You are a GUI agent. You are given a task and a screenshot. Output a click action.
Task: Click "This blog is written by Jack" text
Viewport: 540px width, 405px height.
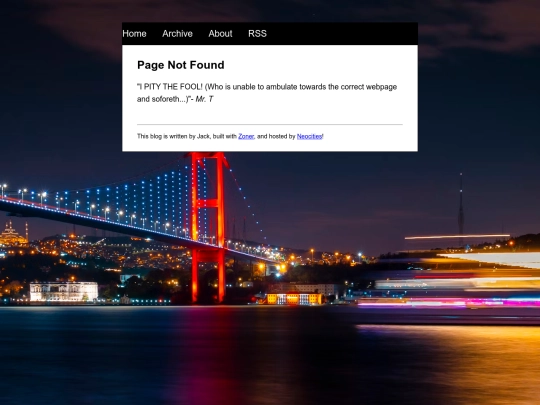173,136
